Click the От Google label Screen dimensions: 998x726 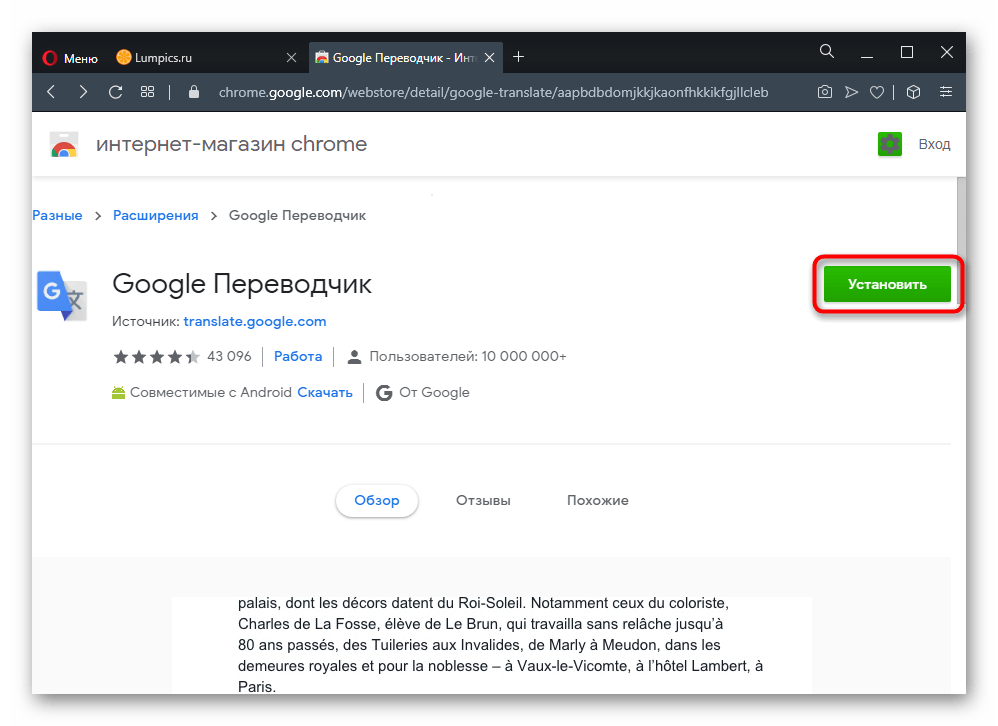click(434, 393)
